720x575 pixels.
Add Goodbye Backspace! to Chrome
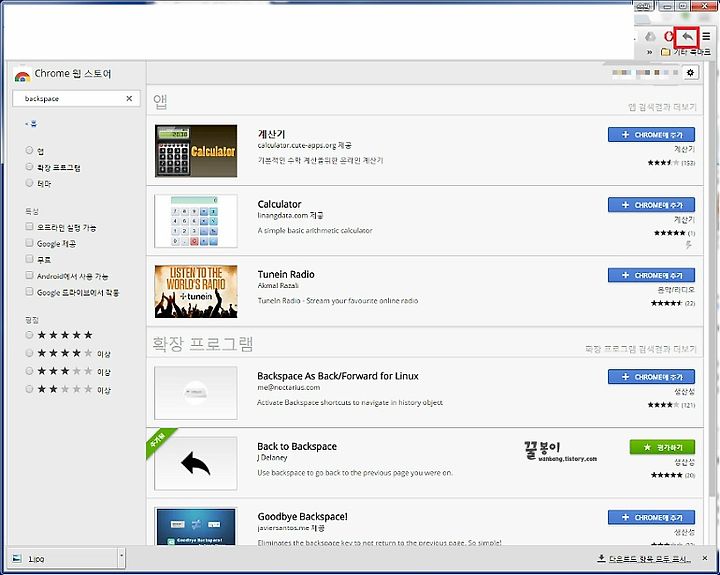coord(651,517)
